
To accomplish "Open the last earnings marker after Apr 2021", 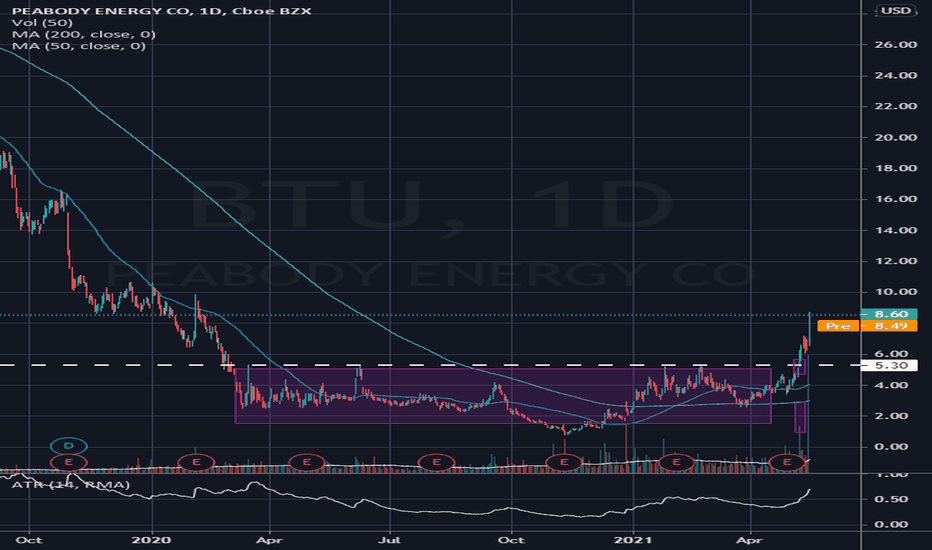I will click(x=787, y=462).
